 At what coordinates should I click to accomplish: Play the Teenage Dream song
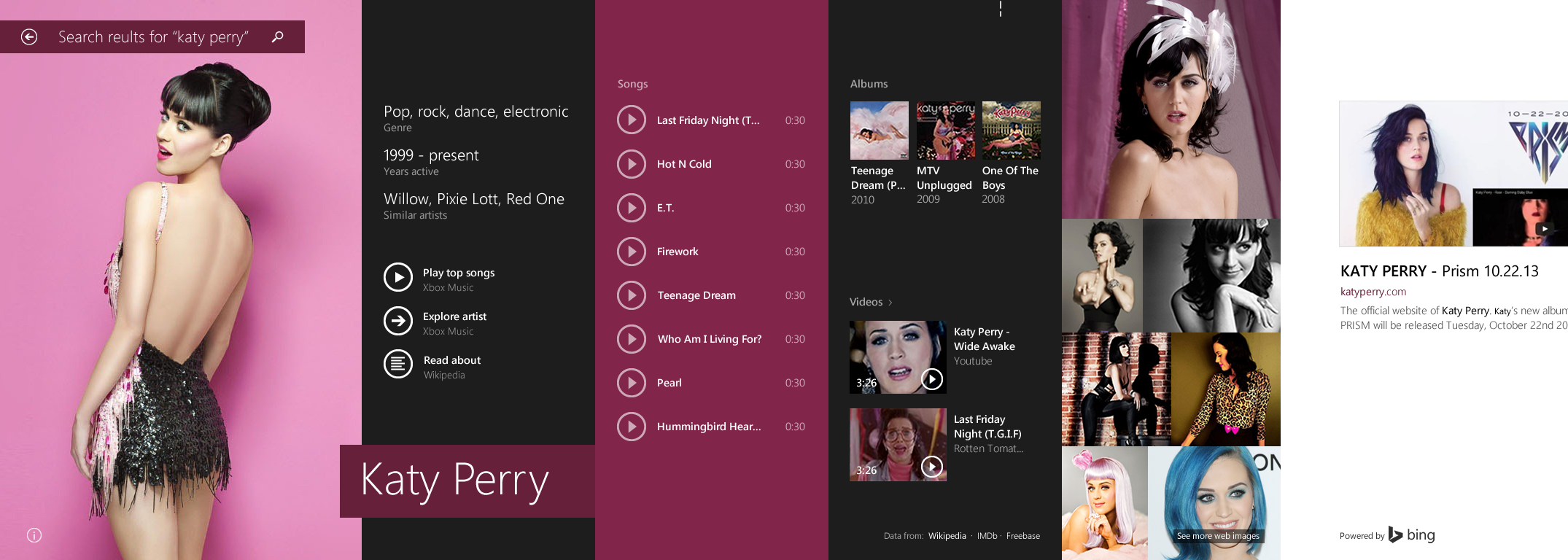pyautogui.click(x=632, y=295)
